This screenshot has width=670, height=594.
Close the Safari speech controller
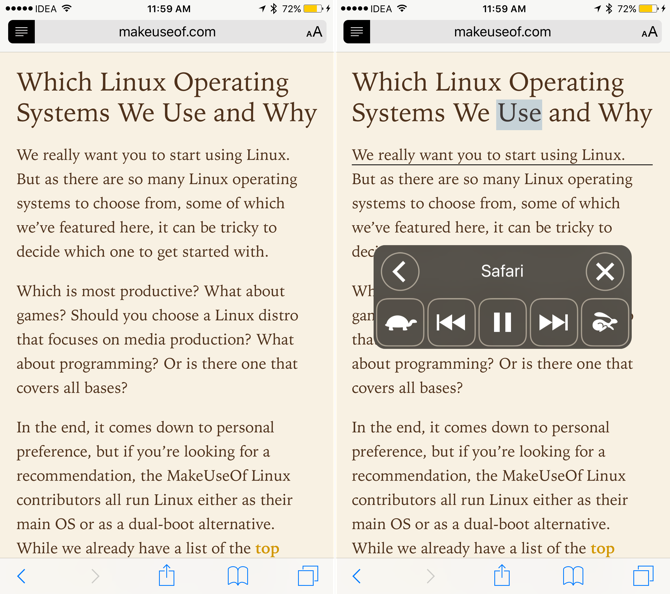pos(605,271)
